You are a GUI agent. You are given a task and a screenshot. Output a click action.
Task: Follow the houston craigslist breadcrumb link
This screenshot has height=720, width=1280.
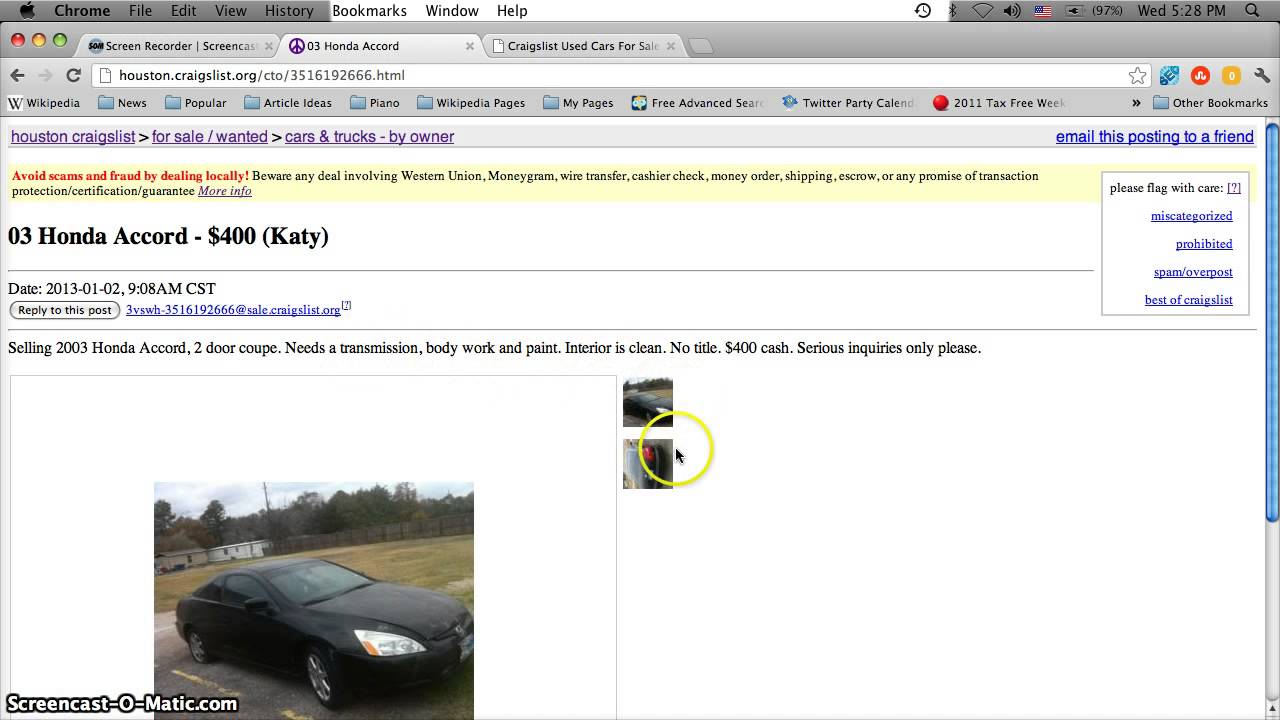[x=73, y=137]
